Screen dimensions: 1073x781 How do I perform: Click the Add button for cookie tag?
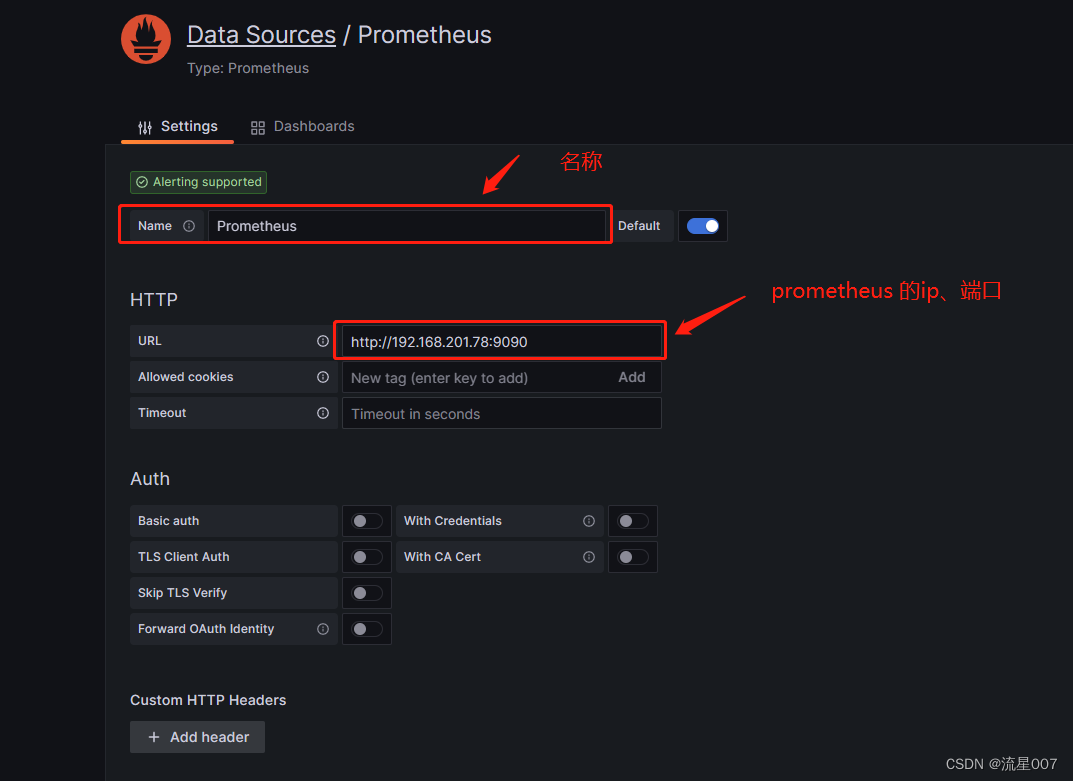631,377
